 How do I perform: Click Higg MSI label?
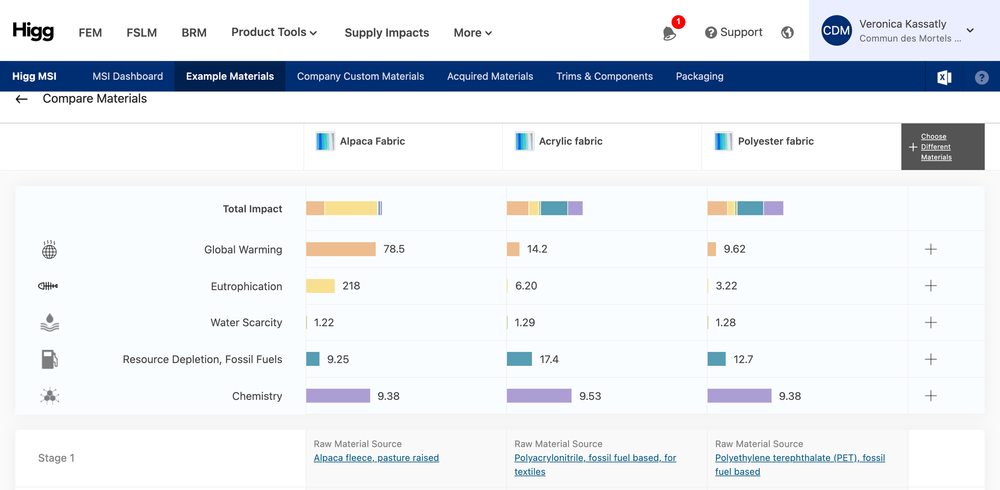coord(34,77)
